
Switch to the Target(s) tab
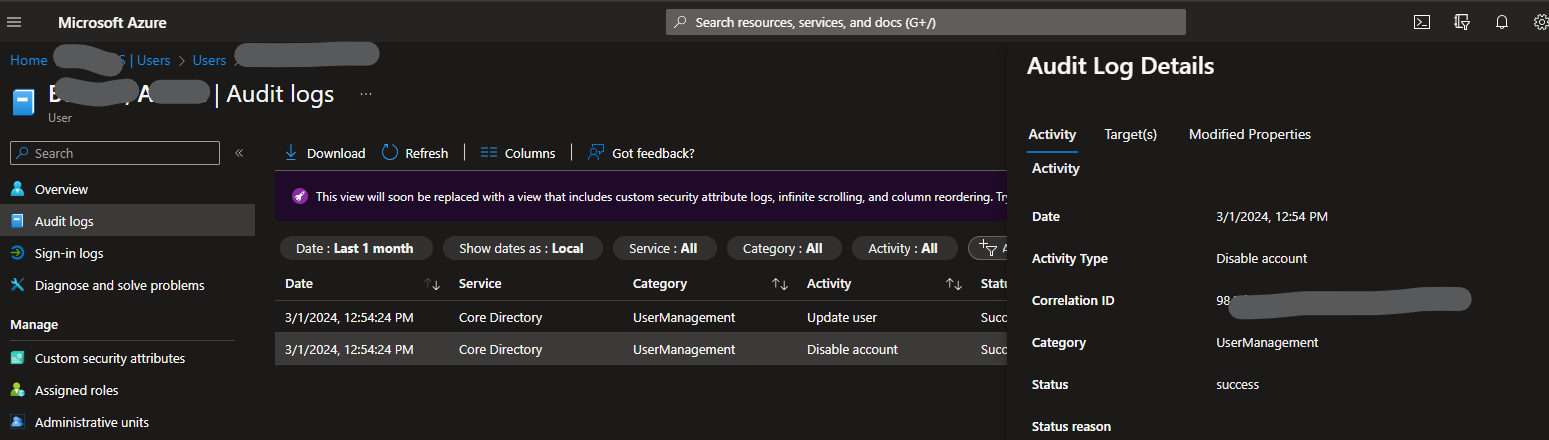1130,134
